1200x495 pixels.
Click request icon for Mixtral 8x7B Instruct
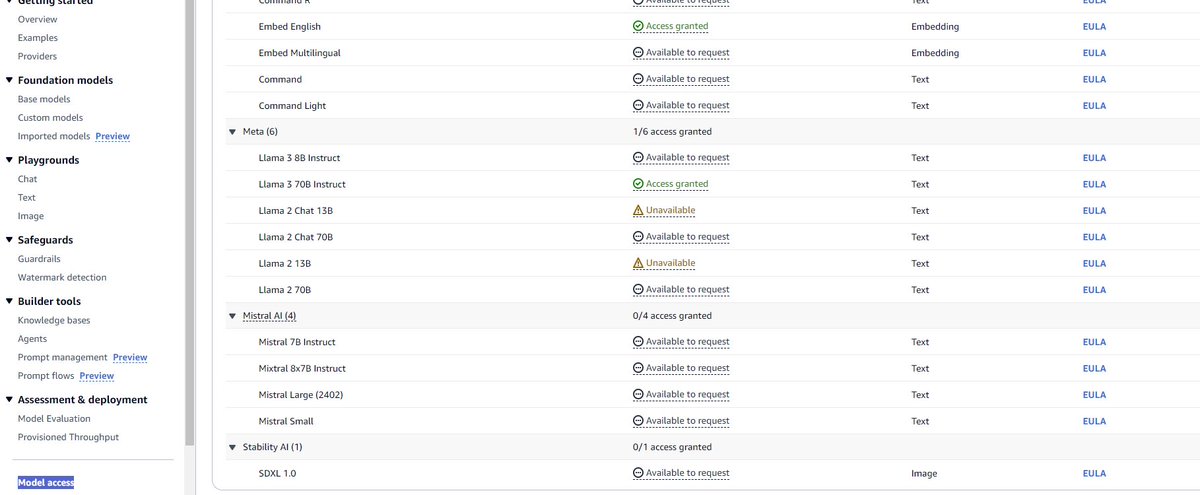[638, 368]
